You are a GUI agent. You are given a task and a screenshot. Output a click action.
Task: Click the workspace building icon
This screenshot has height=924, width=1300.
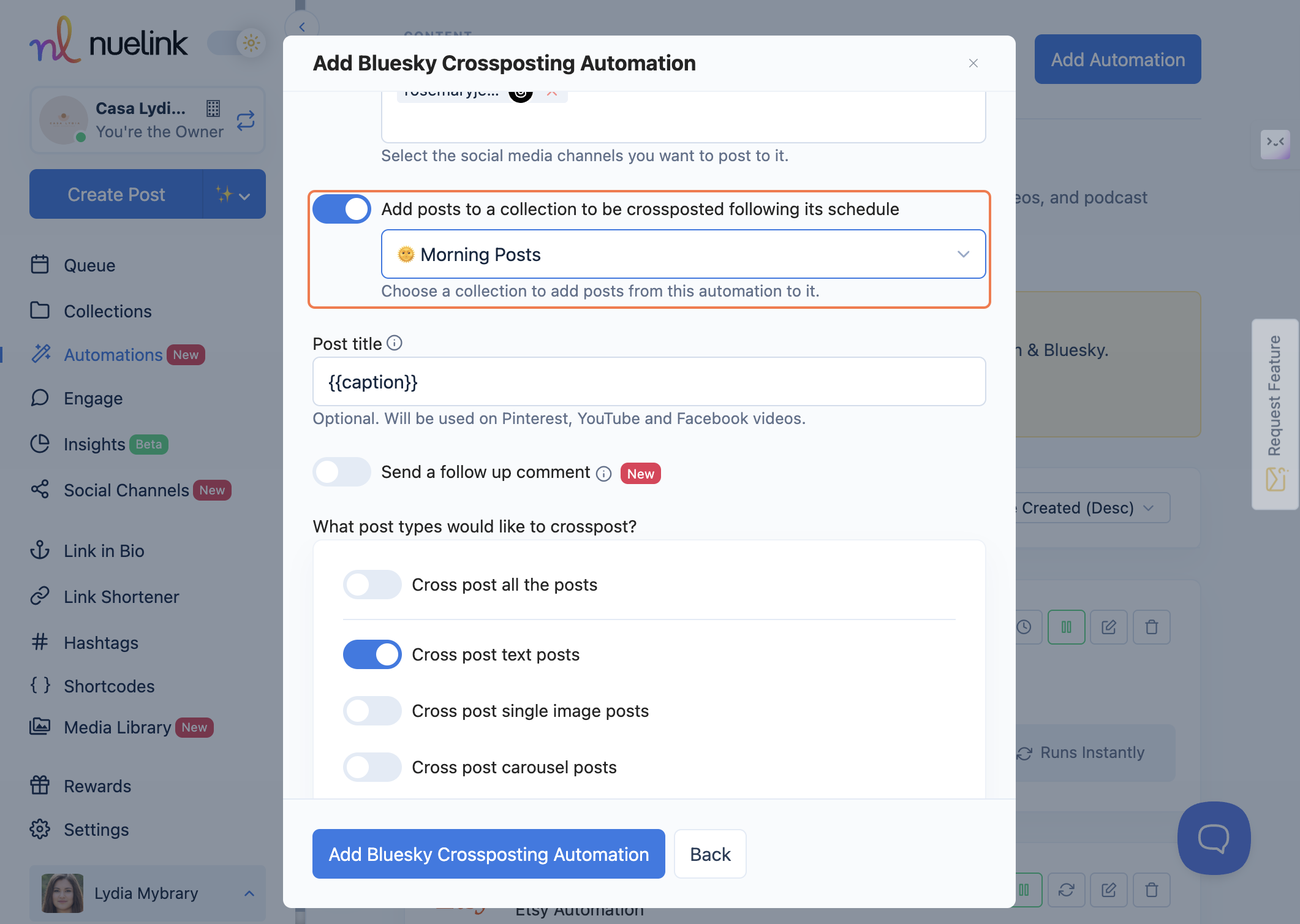[213, 108]
